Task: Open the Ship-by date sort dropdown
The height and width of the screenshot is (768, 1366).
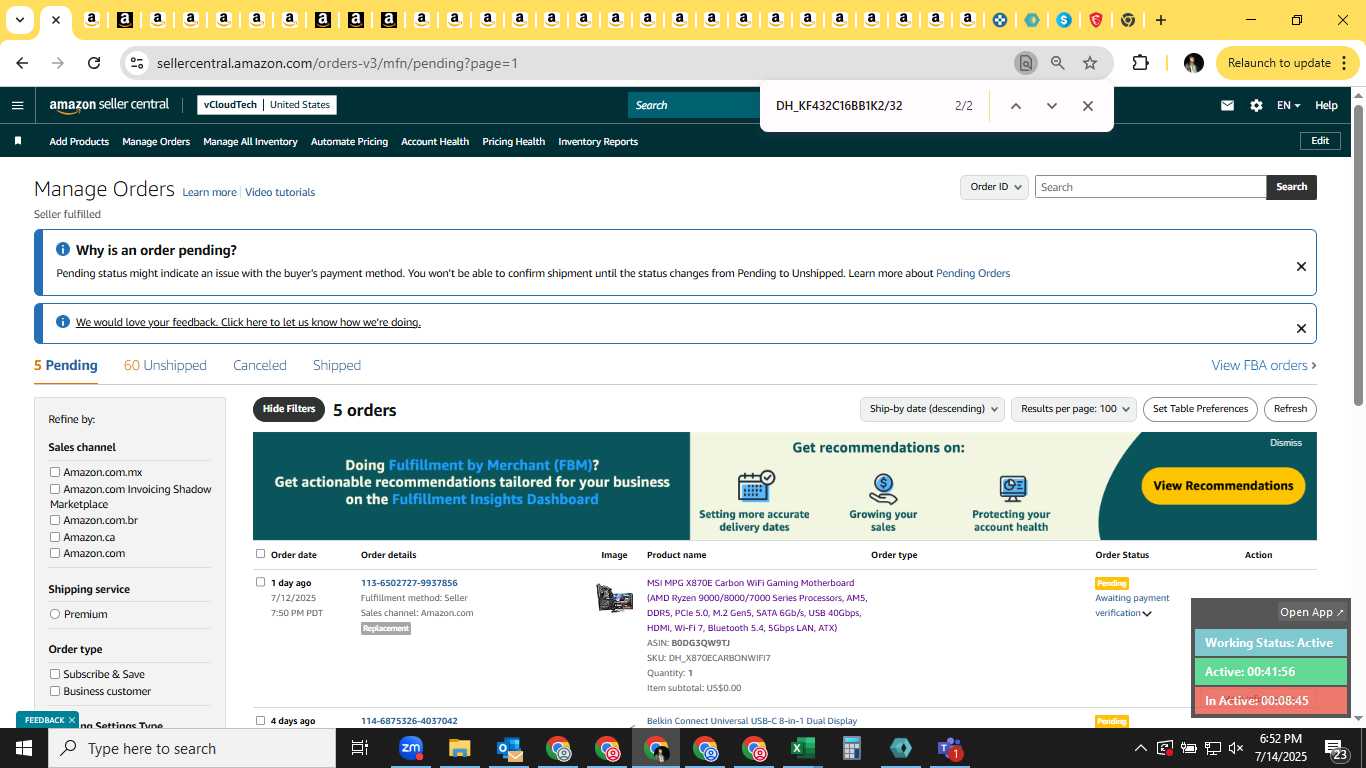Action: tap(932, 409)
